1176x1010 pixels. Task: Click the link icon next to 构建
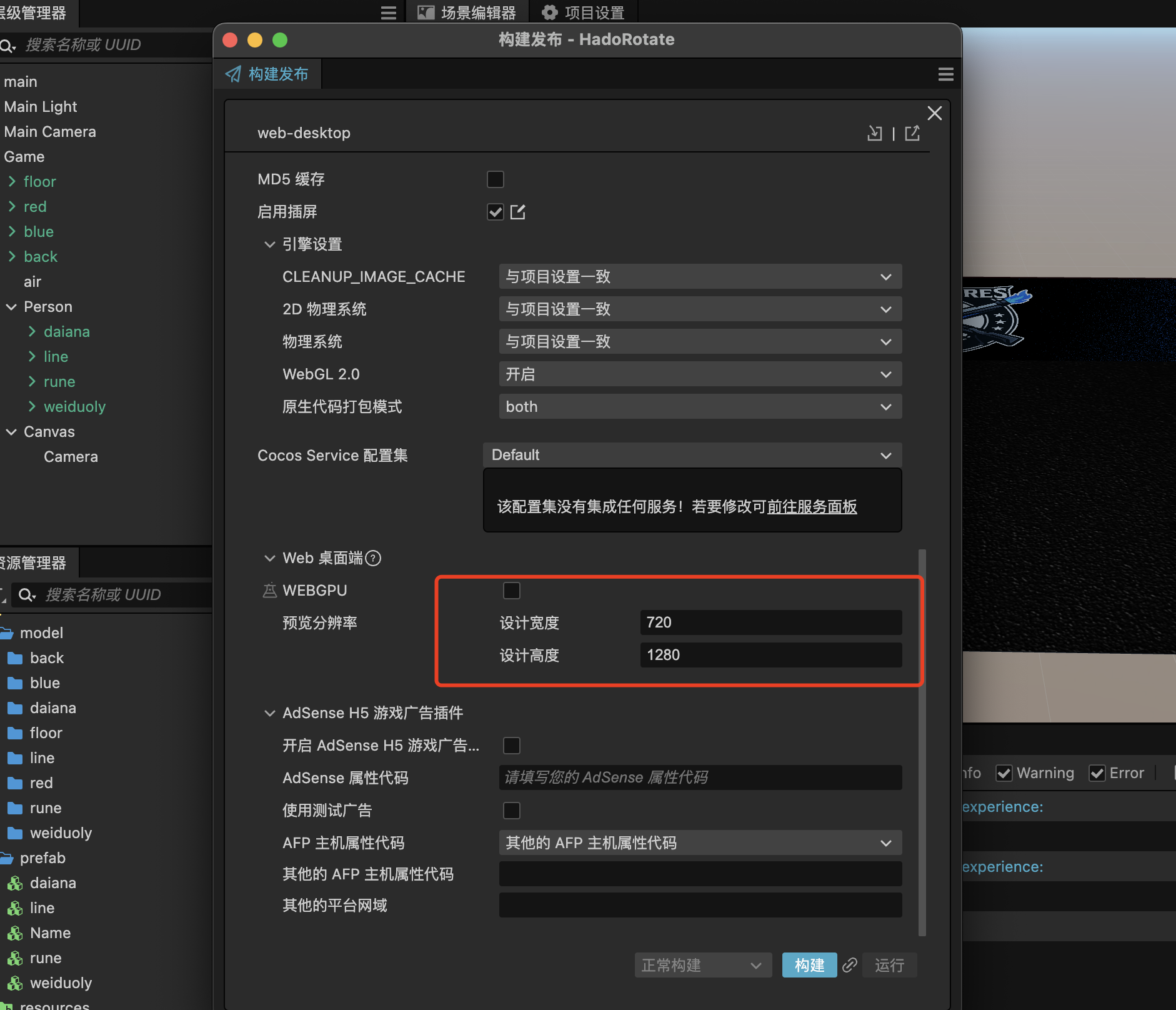850,965
